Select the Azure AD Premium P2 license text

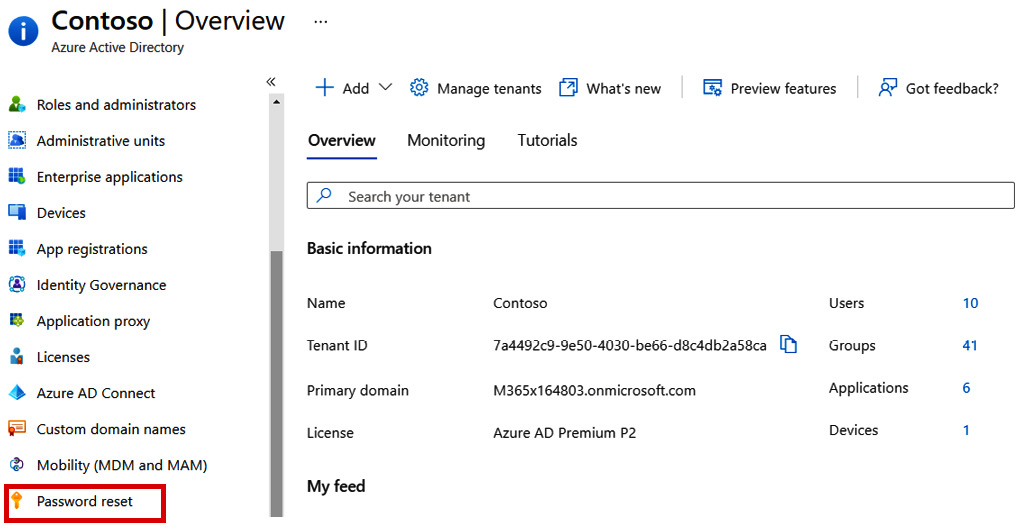point(565,433)
